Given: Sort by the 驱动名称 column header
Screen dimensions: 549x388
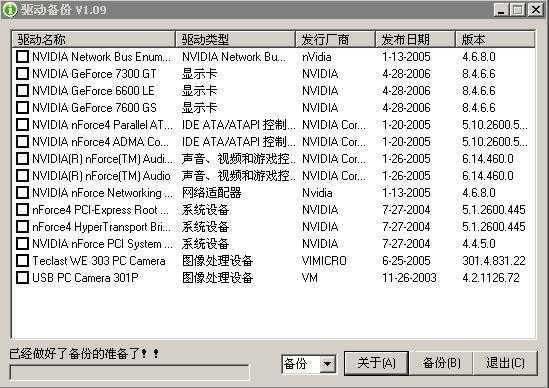Looking at the screenshot, I should pos(93,39).
